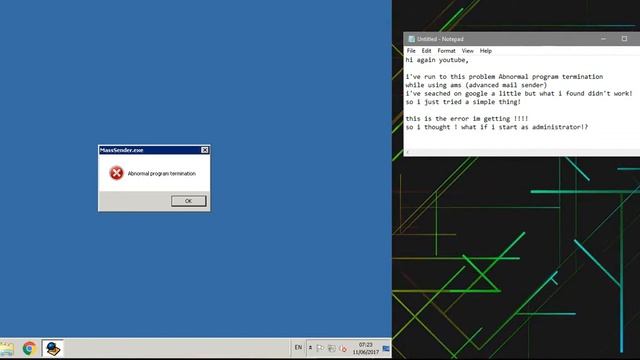The height and width of the screenshot is (360, 640).
Task: Click the MassSender app icon on the taskbar
Action: (53, 349)
